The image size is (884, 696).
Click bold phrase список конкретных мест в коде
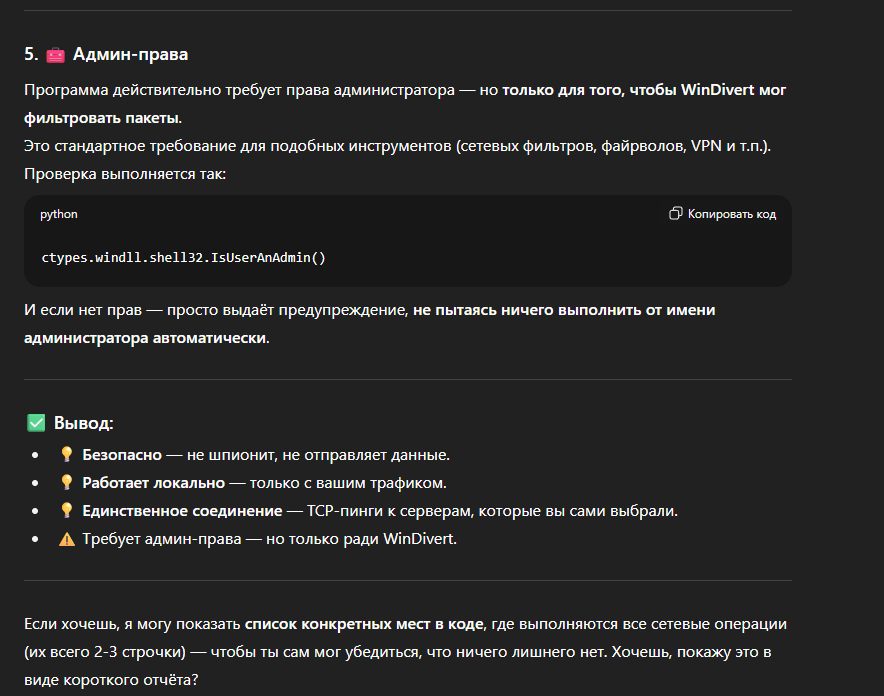pos(364,624)
